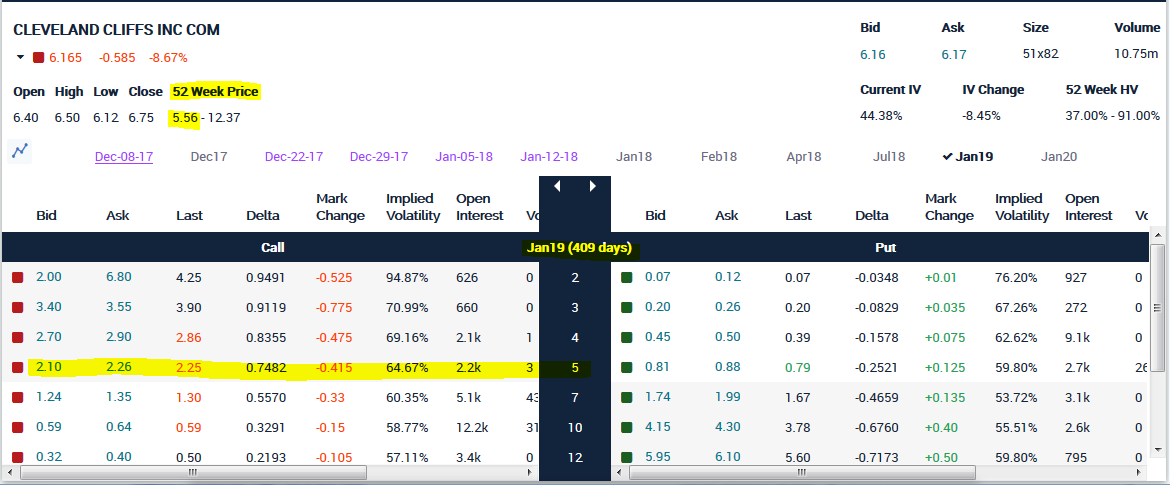
Task: Select the Jan-12-18 expiration
Action: coord(549,157)
